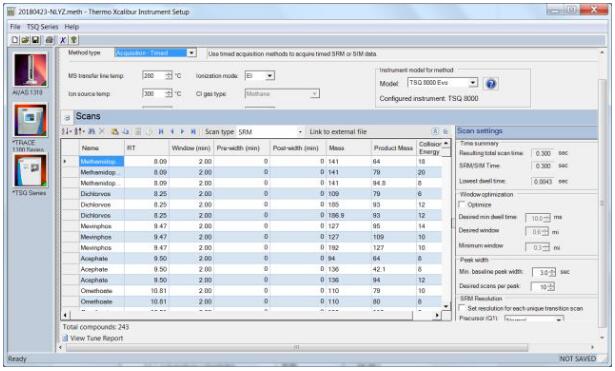
Task: Click Link to external file button
Action: click(338, 132)
